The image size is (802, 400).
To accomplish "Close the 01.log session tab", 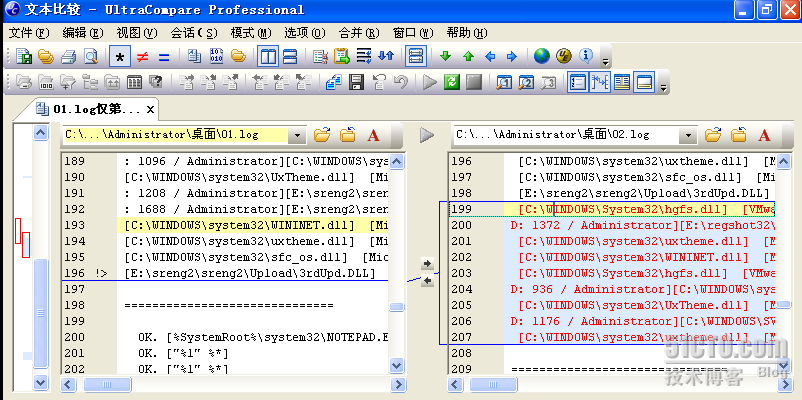I will 150,109.
